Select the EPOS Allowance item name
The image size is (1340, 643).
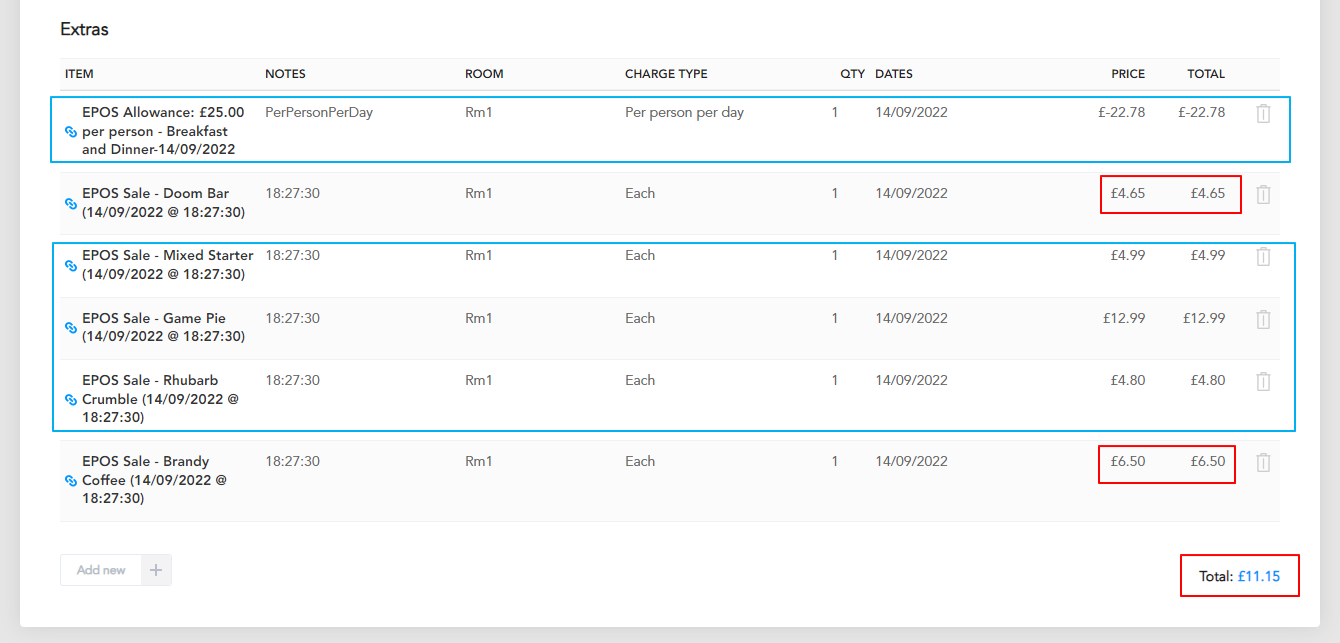(x=163, y=131)
